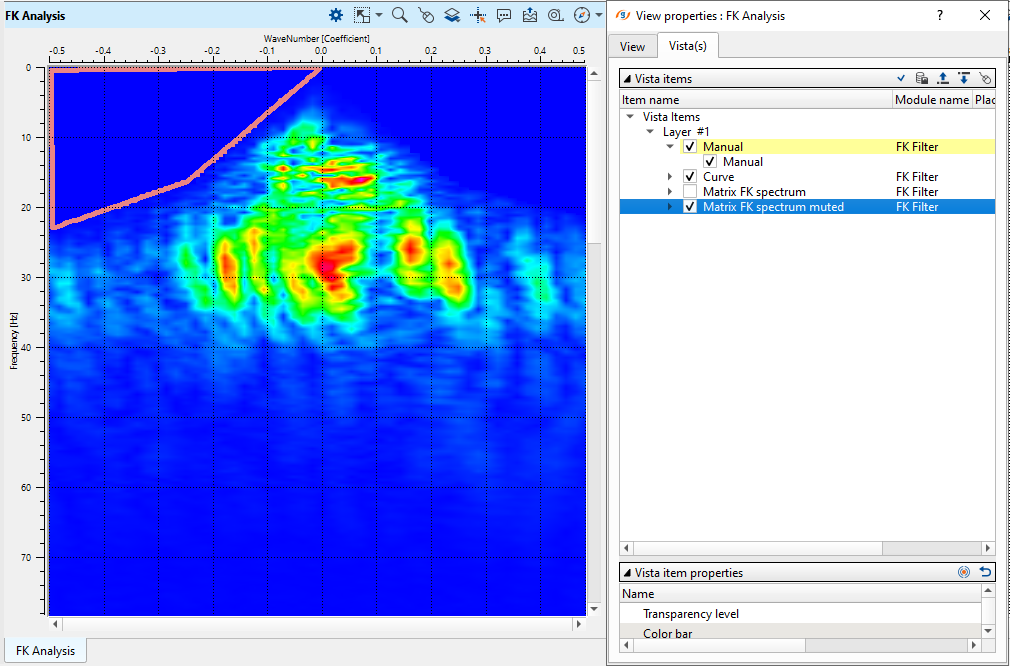The image size is (1010, 666).
Task: Open the layers stack icon
Action: click(452, 15)
